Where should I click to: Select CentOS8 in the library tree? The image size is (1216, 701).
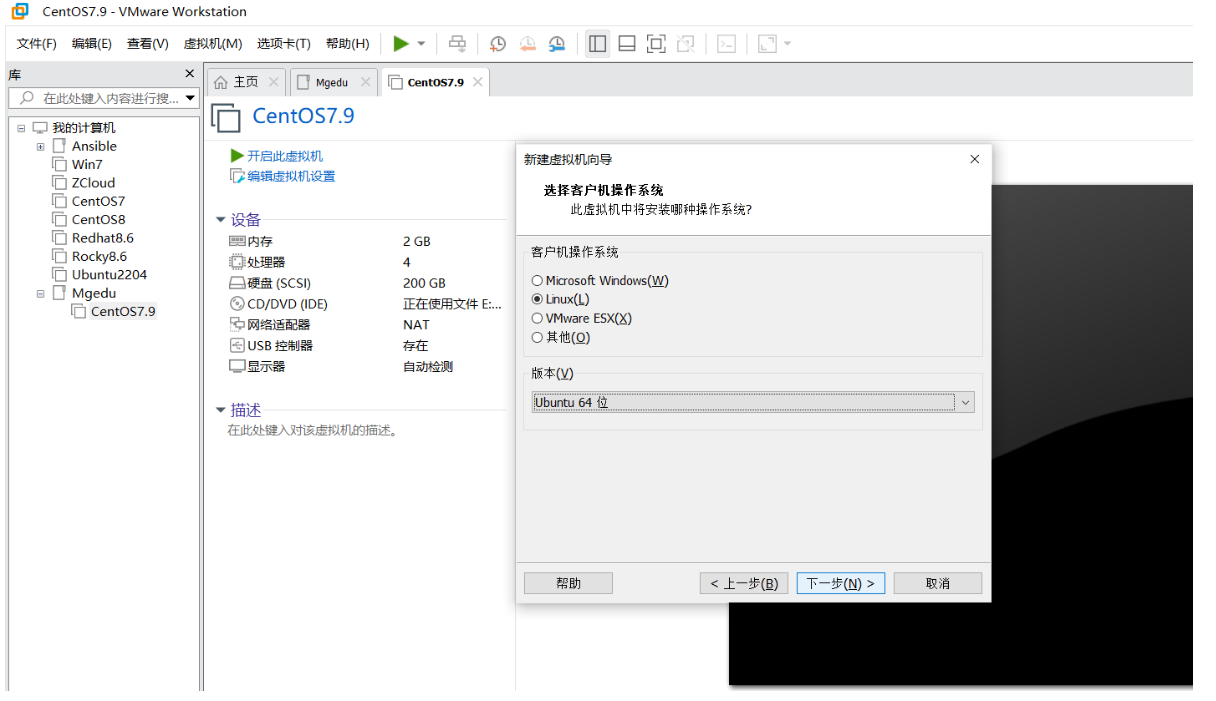pos(98,220)
